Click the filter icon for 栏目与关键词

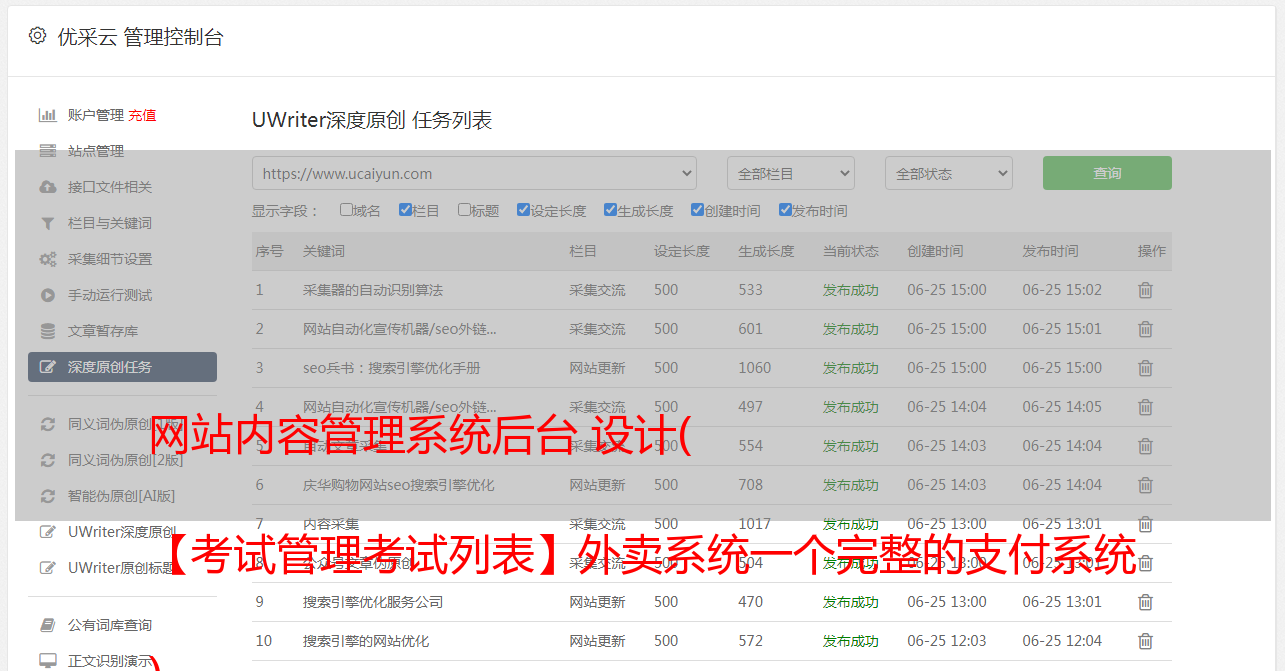(x=47, y=223)
